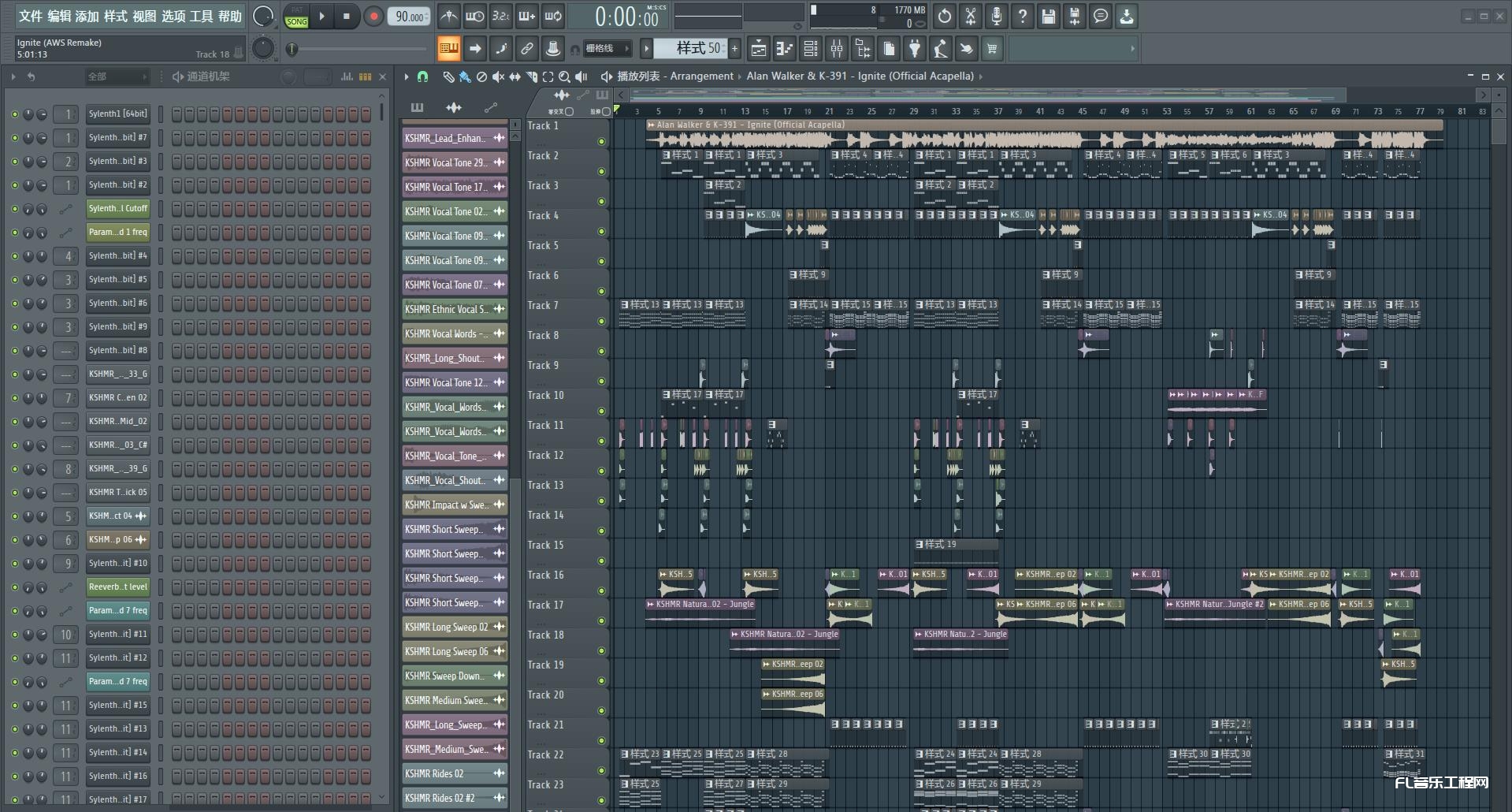Open the 添加 (Add) menu
Screen dimensions: 1512x812
coord(87,16)
